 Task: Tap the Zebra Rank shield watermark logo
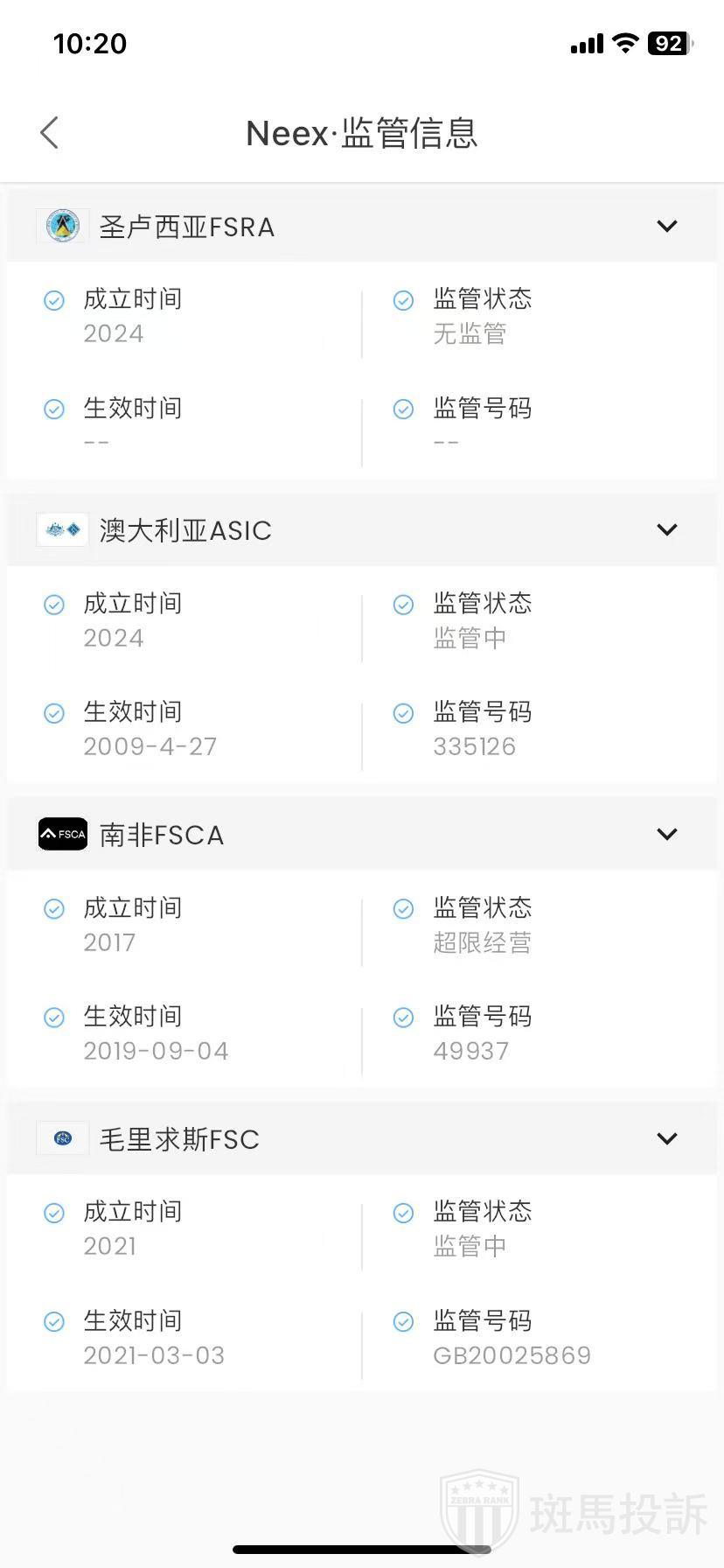[479, 1512]
